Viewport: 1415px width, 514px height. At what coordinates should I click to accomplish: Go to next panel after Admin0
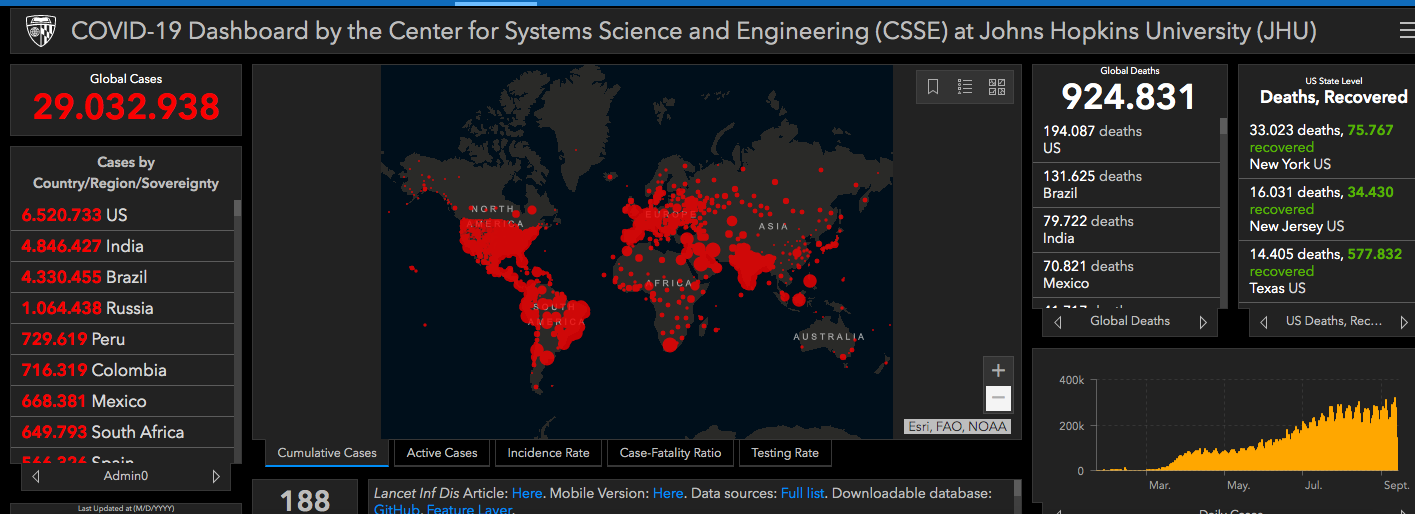pyautogui.click(x=215, y=477)
